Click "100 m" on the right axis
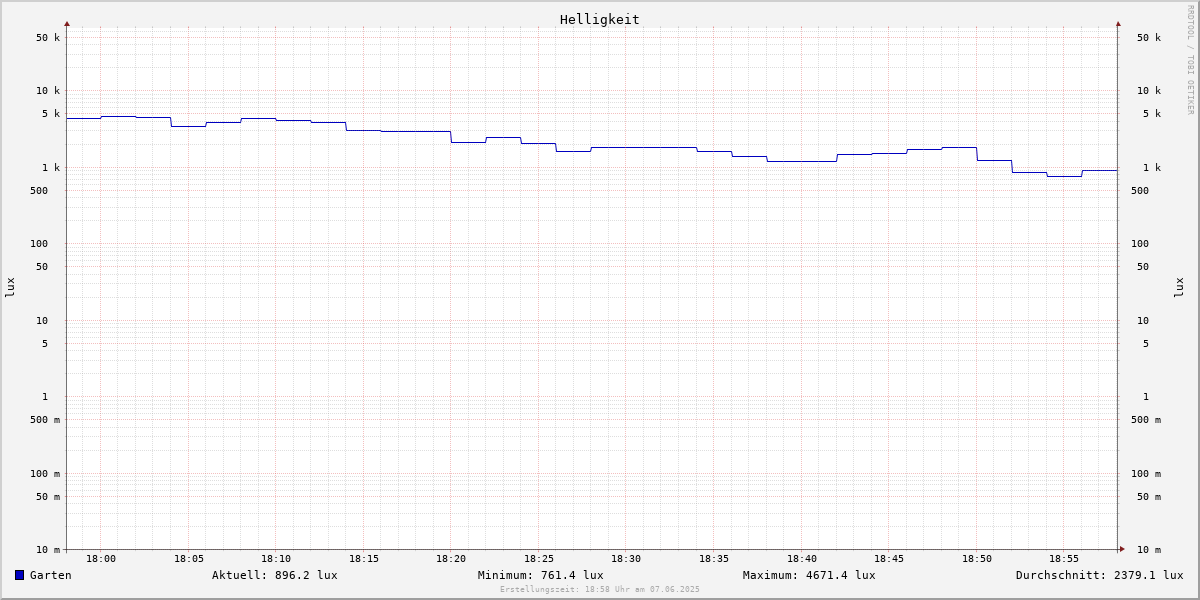The image size is (1200, 600). point(1146,474)
